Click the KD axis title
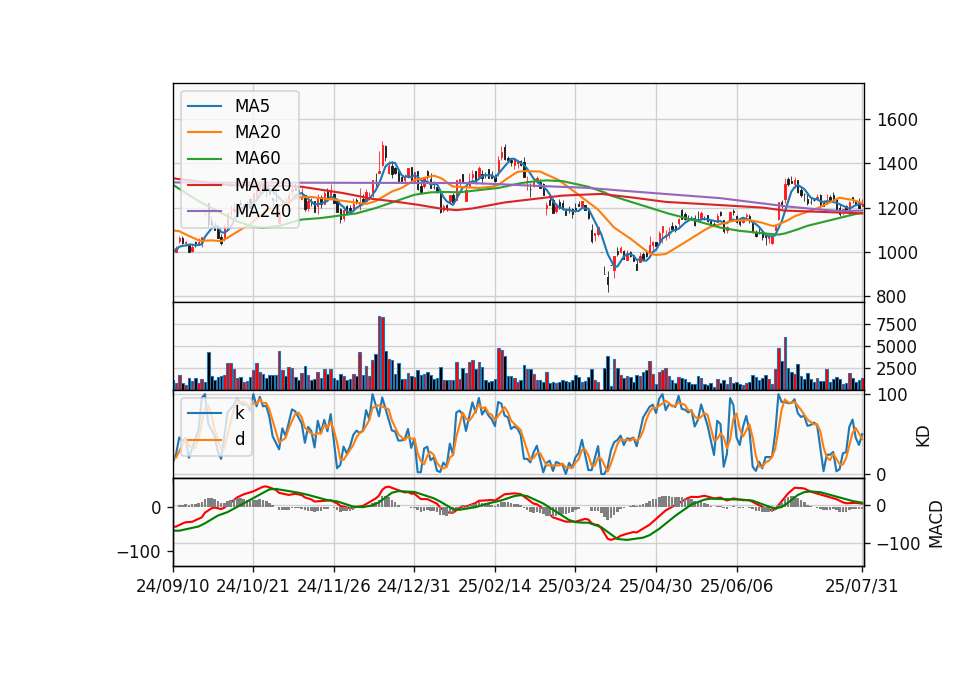The image size is (960, 690). click(x=923, y=436)
